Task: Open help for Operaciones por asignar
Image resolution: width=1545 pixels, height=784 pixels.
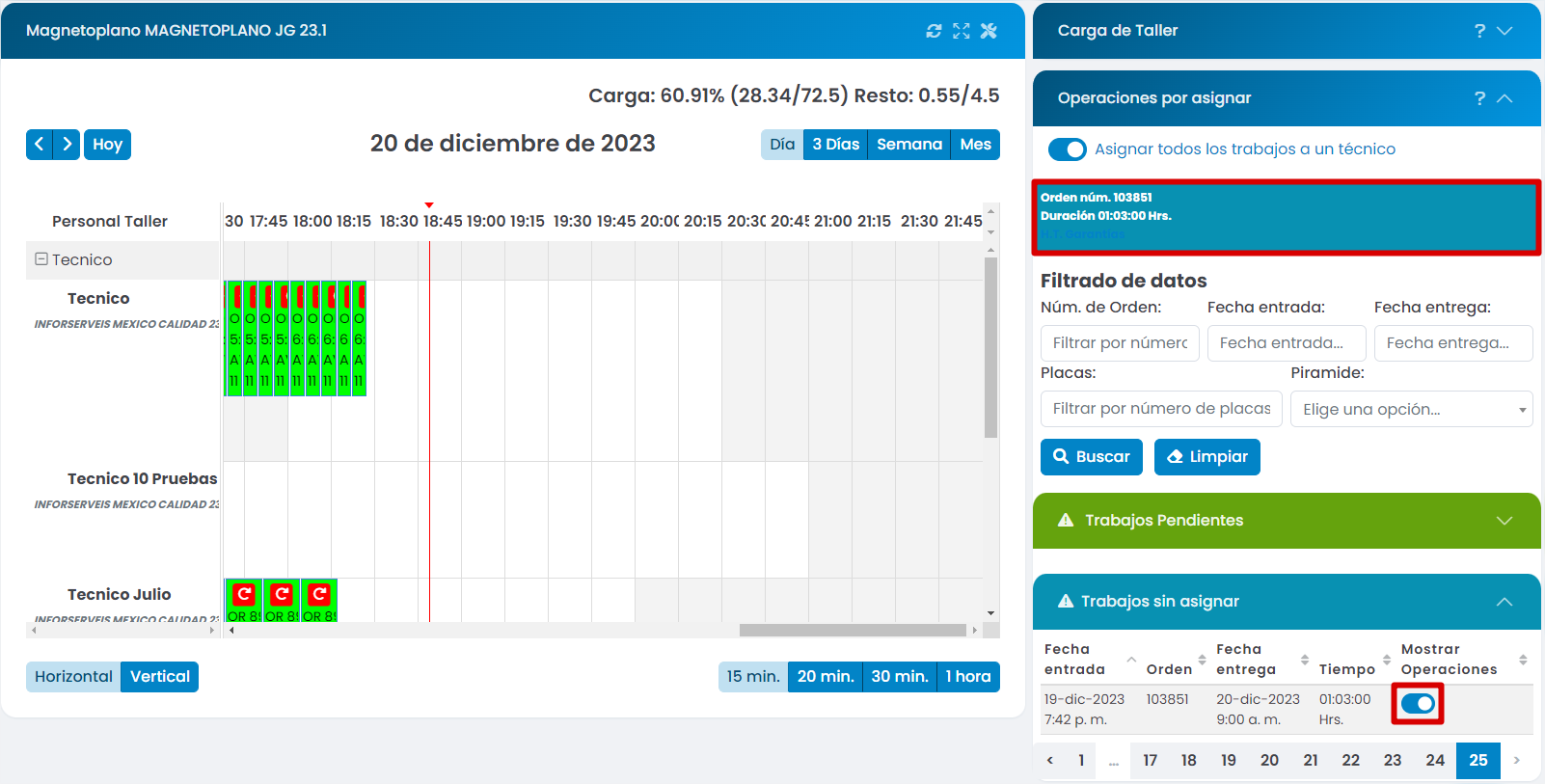Action: point(1479,98)
